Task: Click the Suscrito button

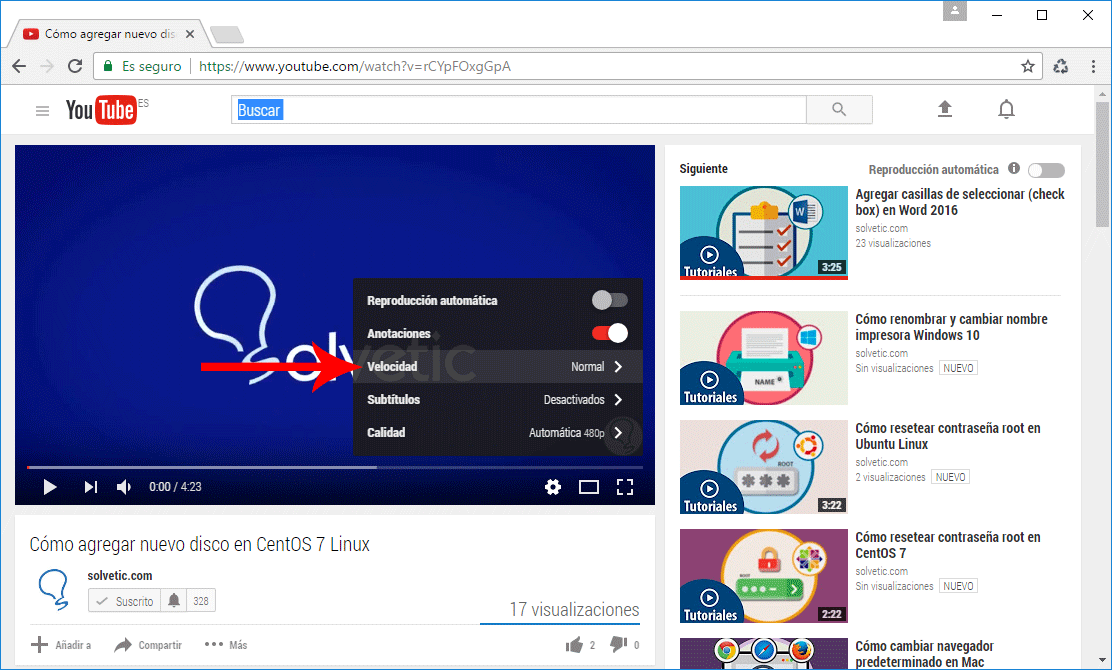Action: pos(125,601)
